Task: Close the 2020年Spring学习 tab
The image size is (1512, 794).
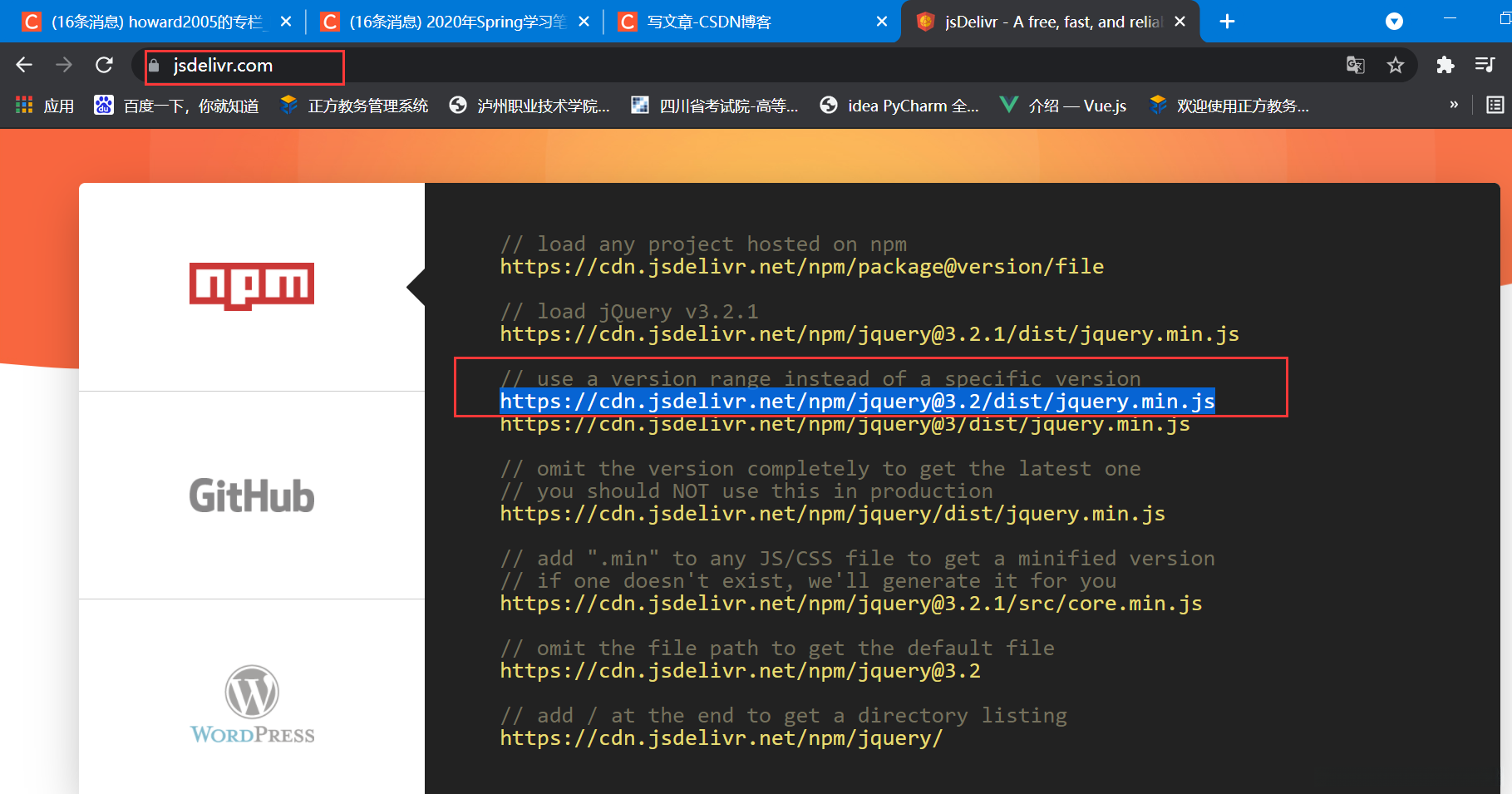Action: click(584, 22)
